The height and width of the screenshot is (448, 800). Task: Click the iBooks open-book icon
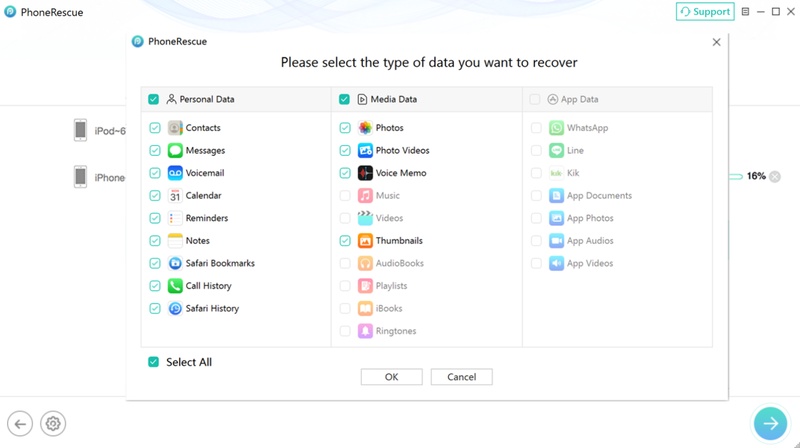365,308
